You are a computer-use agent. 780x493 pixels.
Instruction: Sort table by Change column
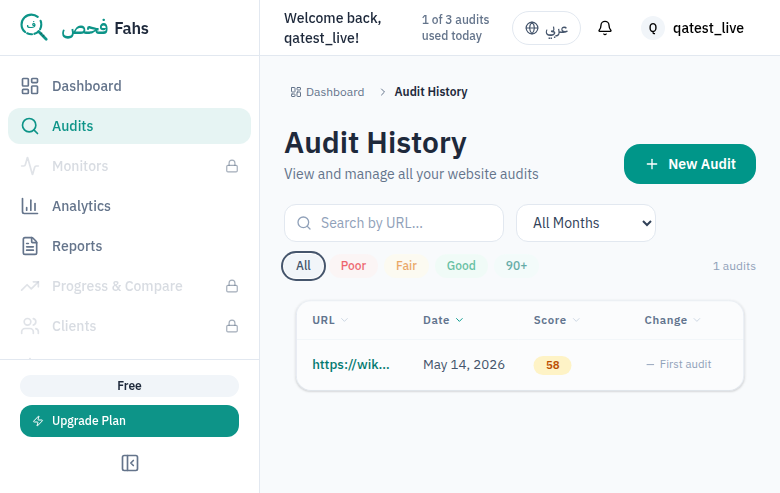pos(673,320)
